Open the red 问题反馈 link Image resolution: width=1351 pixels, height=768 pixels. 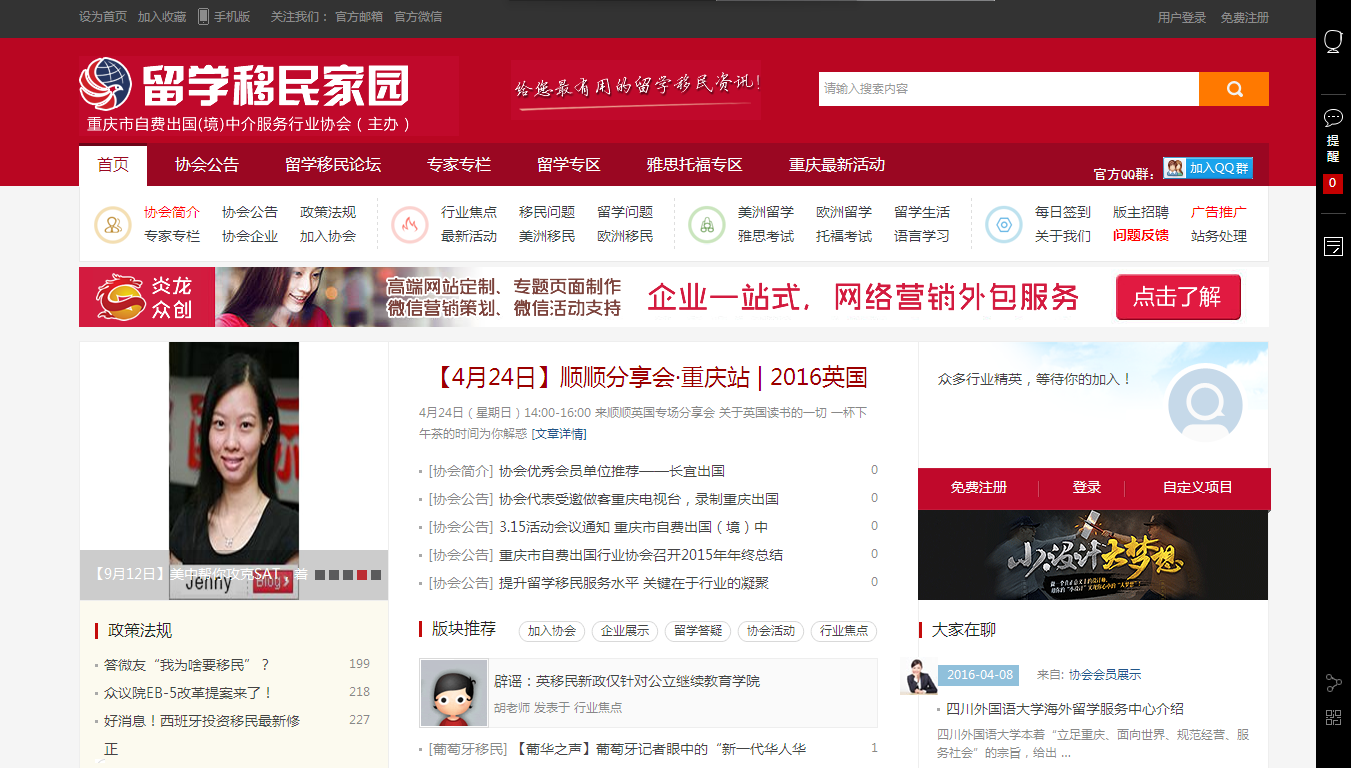pos(1141,236)
